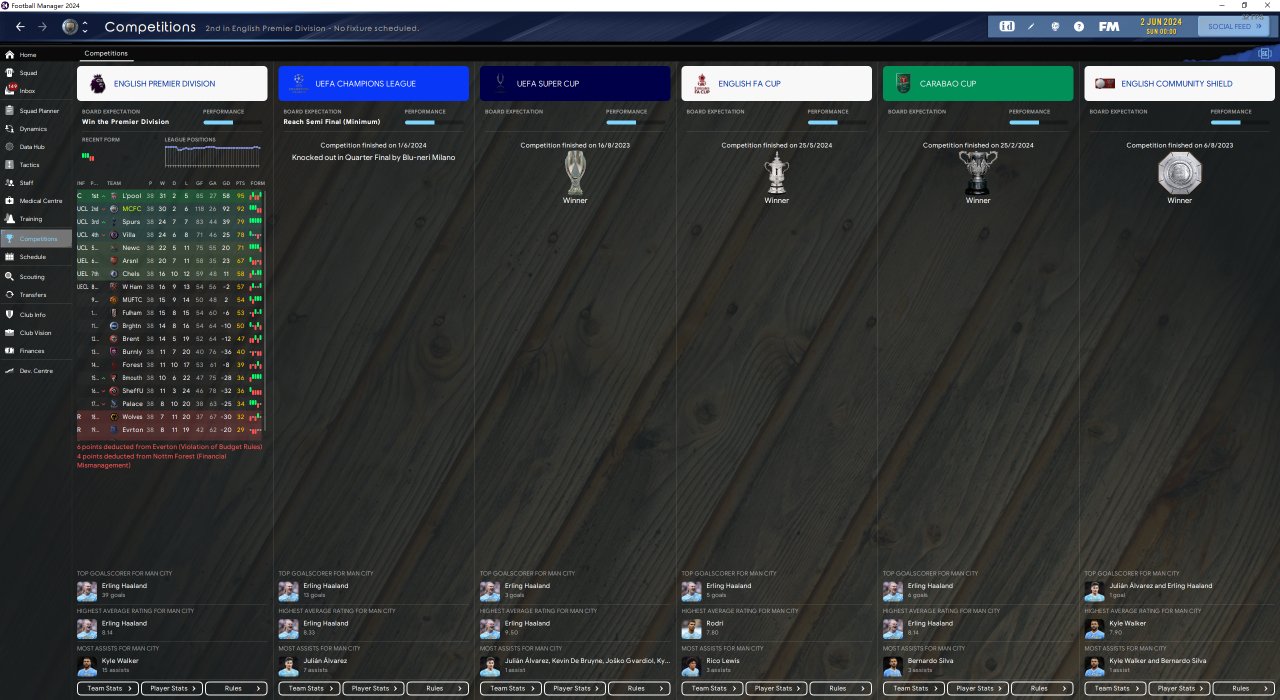
Task: Click the 2 Jun 2024 date display
Action: (x=1162, y=26)
